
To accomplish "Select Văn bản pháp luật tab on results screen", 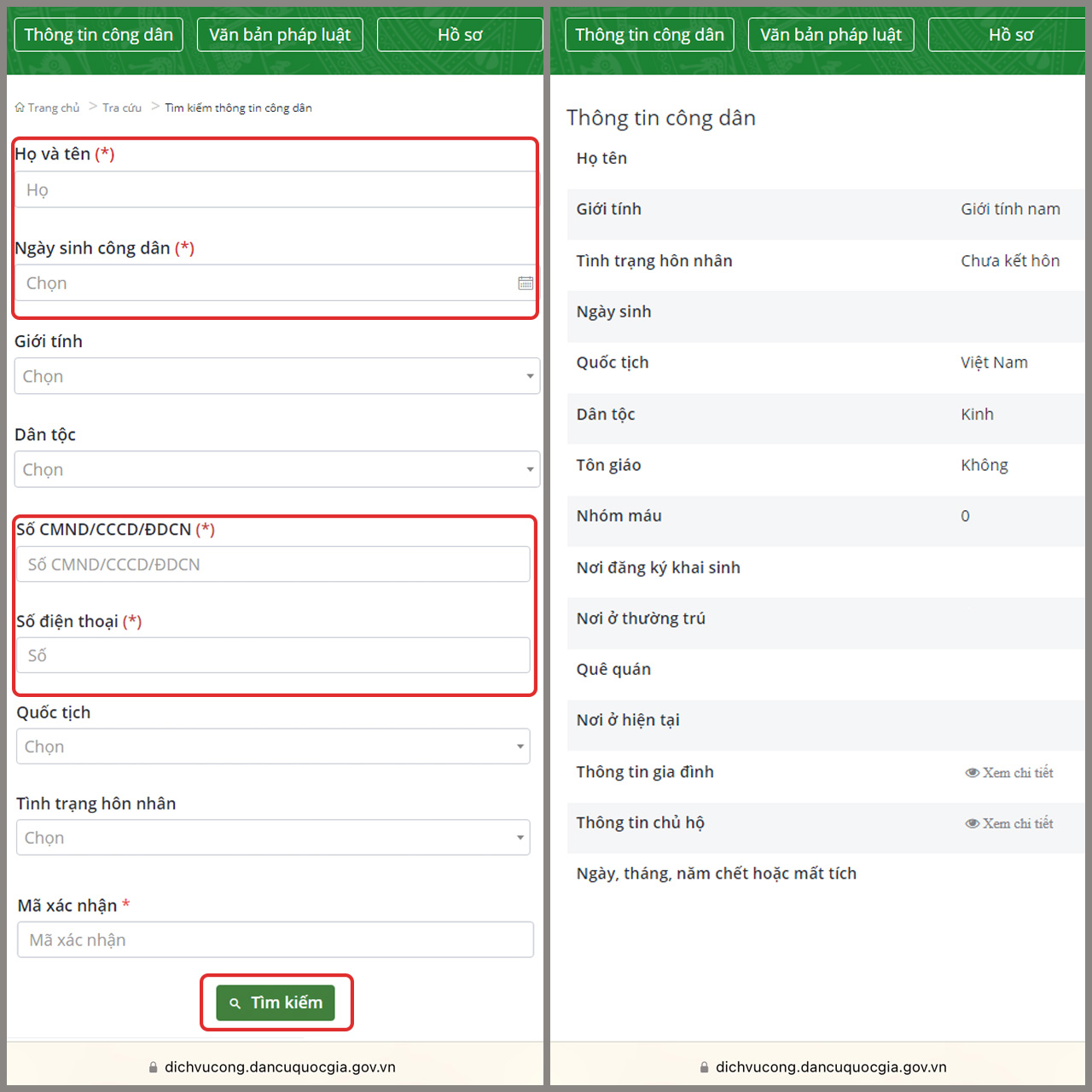I will [x=831, y=35].
